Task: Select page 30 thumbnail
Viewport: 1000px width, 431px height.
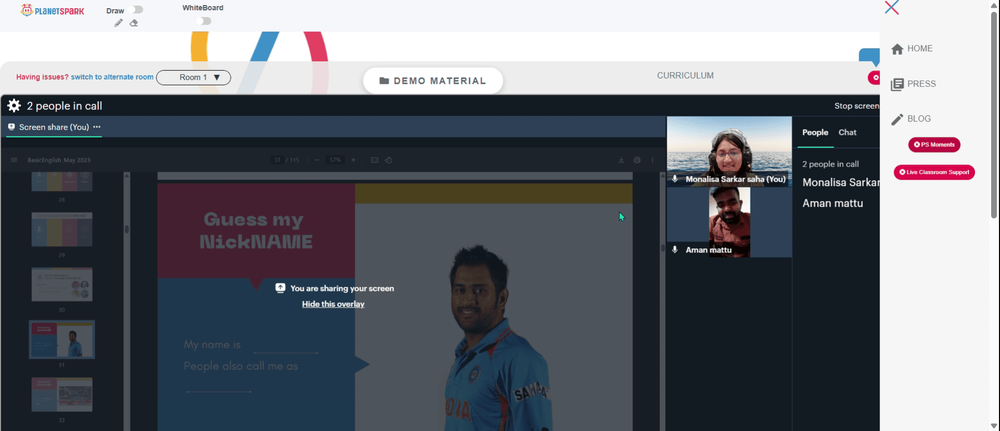Action: [62, 284]
